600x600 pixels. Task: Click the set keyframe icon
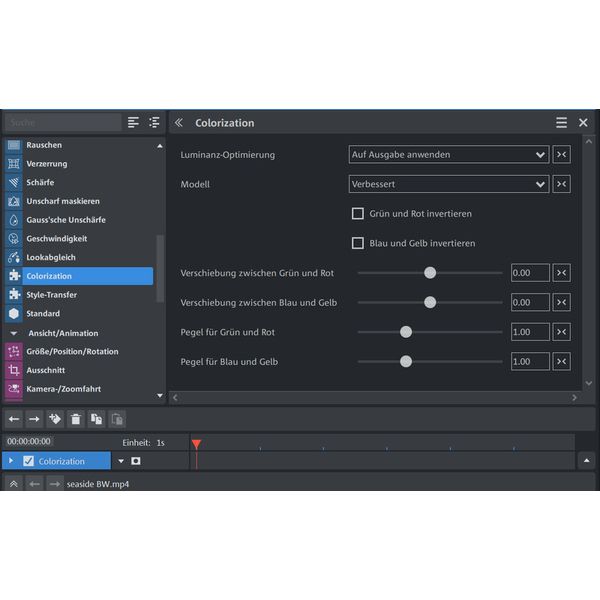click(55, 419)
